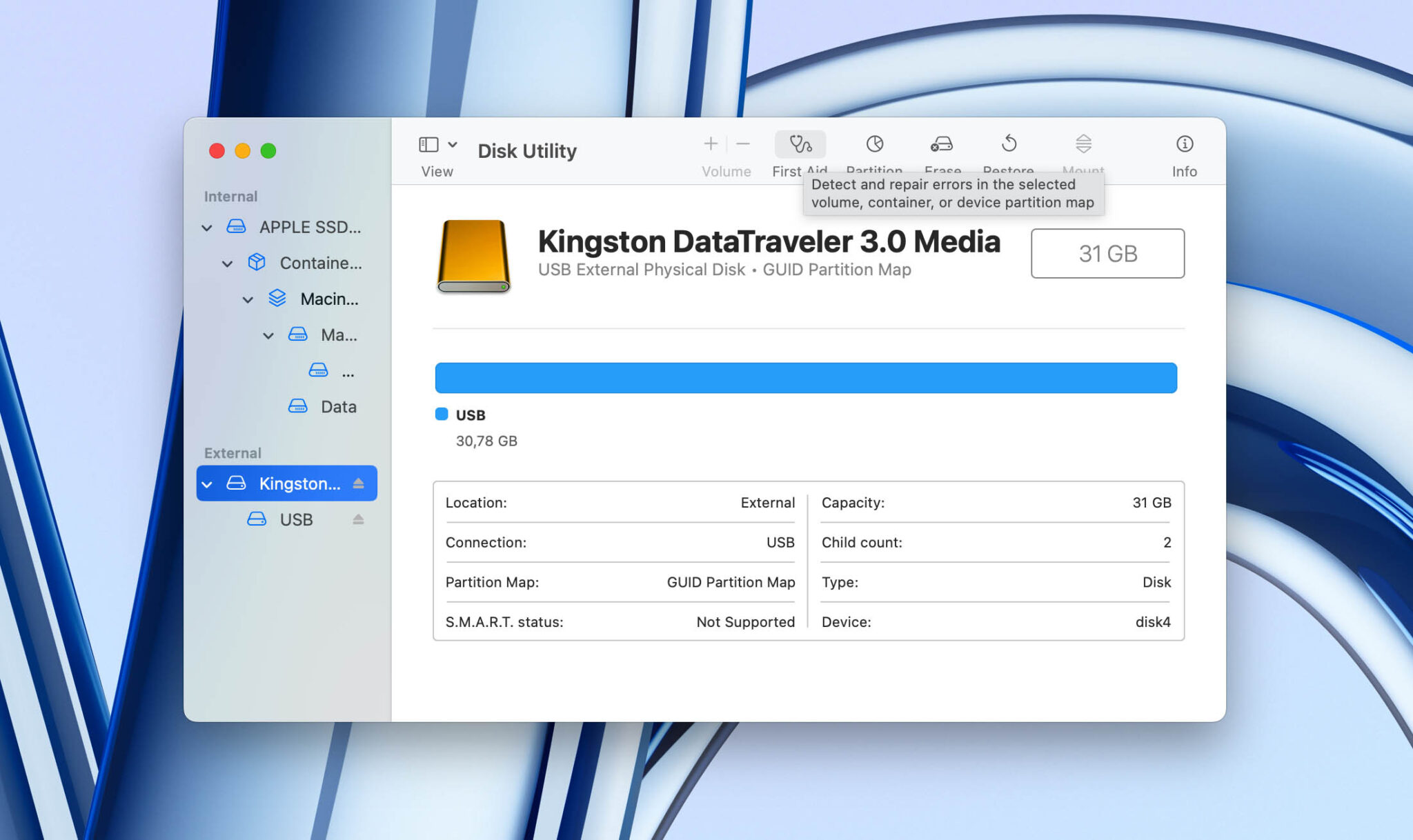Image resolution: width=1413 pixels, height=840 pixels.
Task: Remove a volume with the minus icon
Action: (743, 144)
